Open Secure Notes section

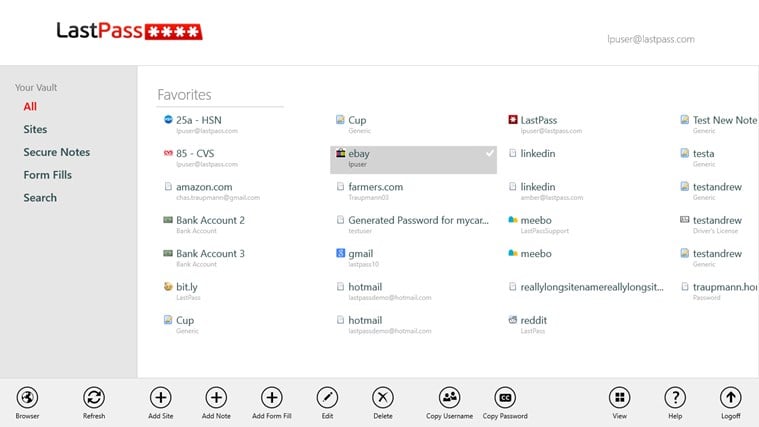point(57,152)
